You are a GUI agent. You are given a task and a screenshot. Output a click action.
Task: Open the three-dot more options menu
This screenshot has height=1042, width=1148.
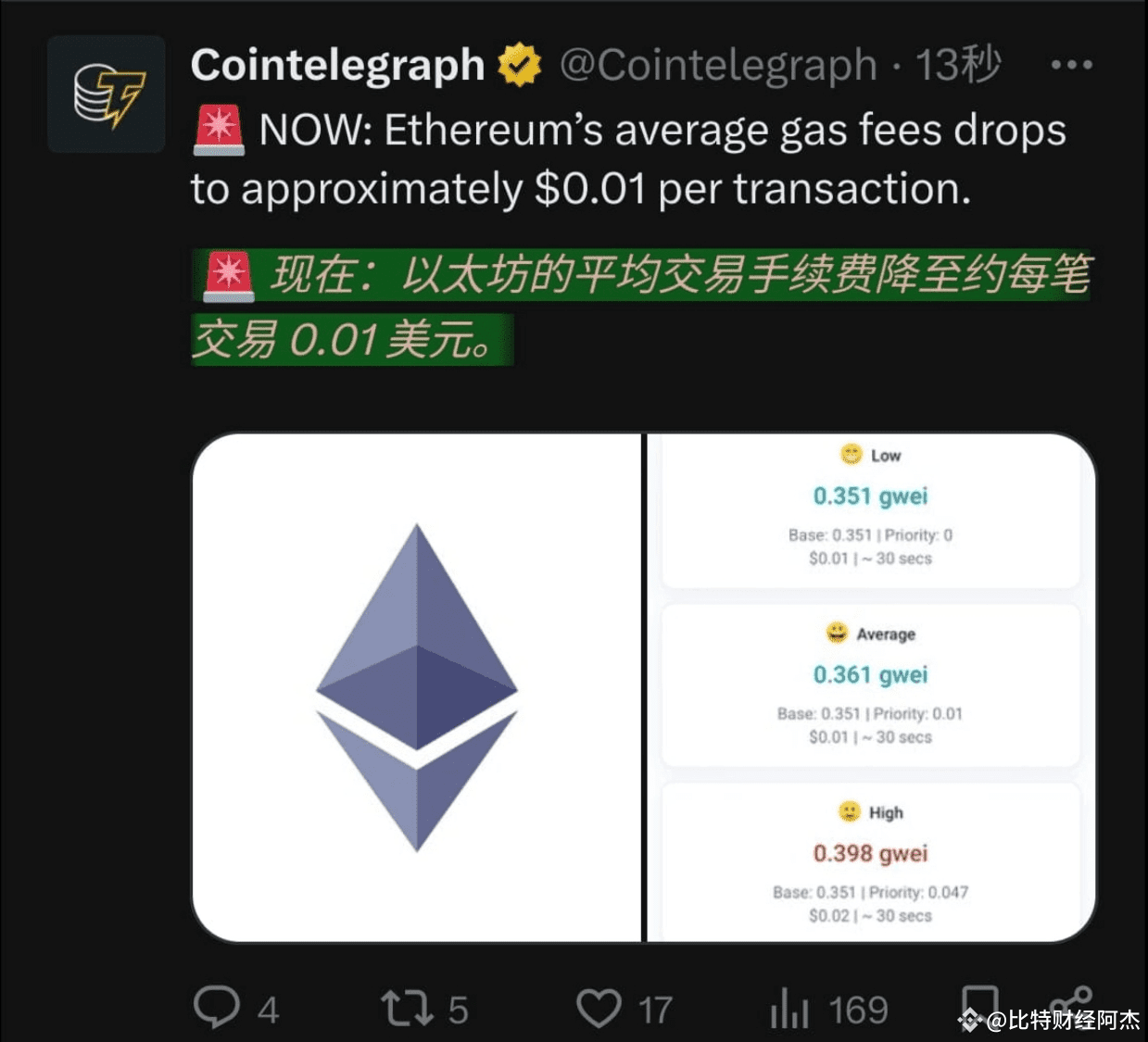tap(1072, 65)
